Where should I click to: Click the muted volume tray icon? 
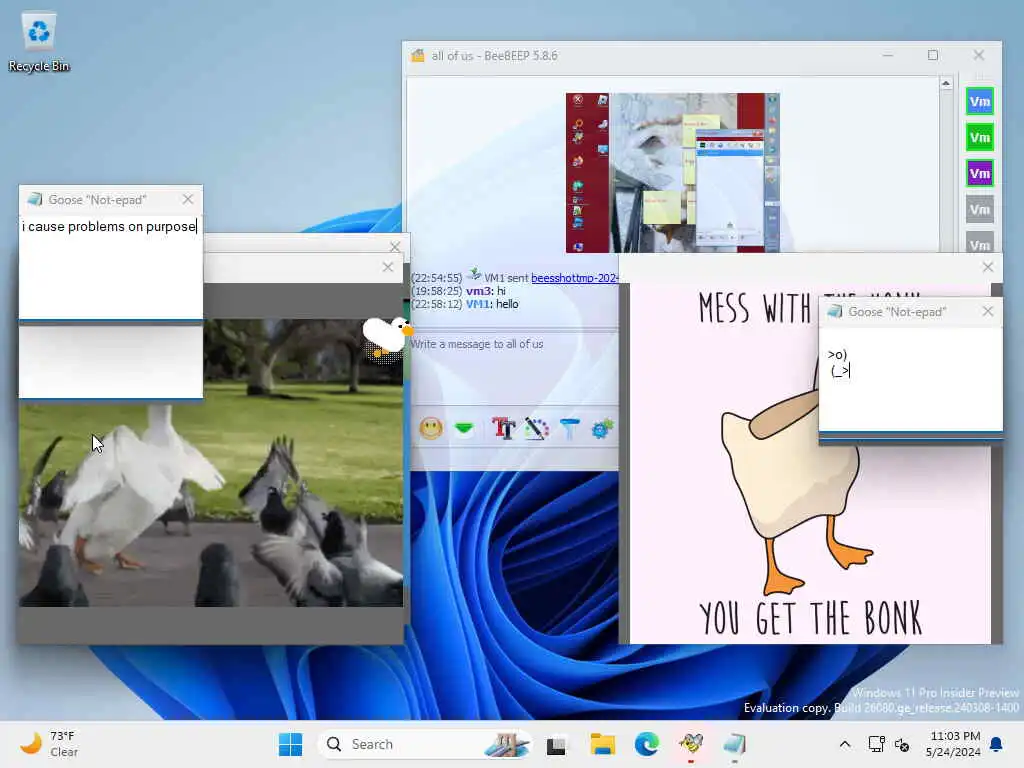click(902, 744)
